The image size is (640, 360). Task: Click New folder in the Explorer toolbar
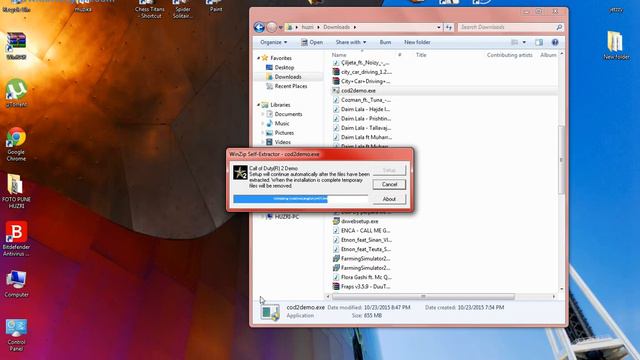point(417,42)
